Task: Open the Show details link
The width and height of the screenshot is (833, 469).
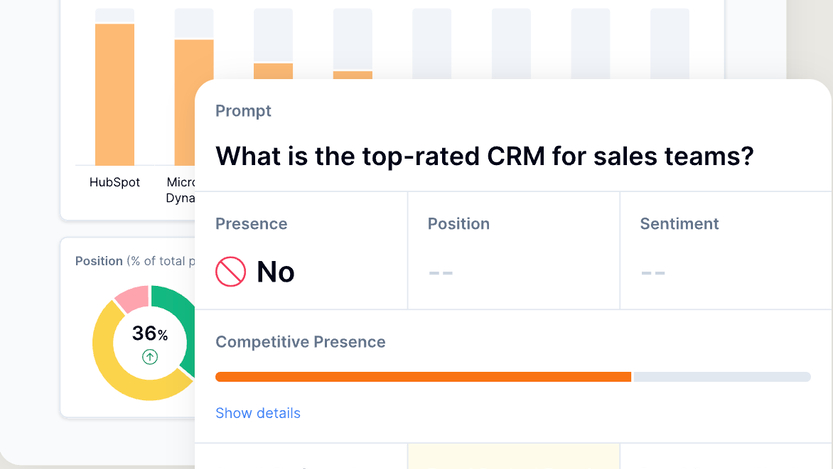Action: click(258, 413)
